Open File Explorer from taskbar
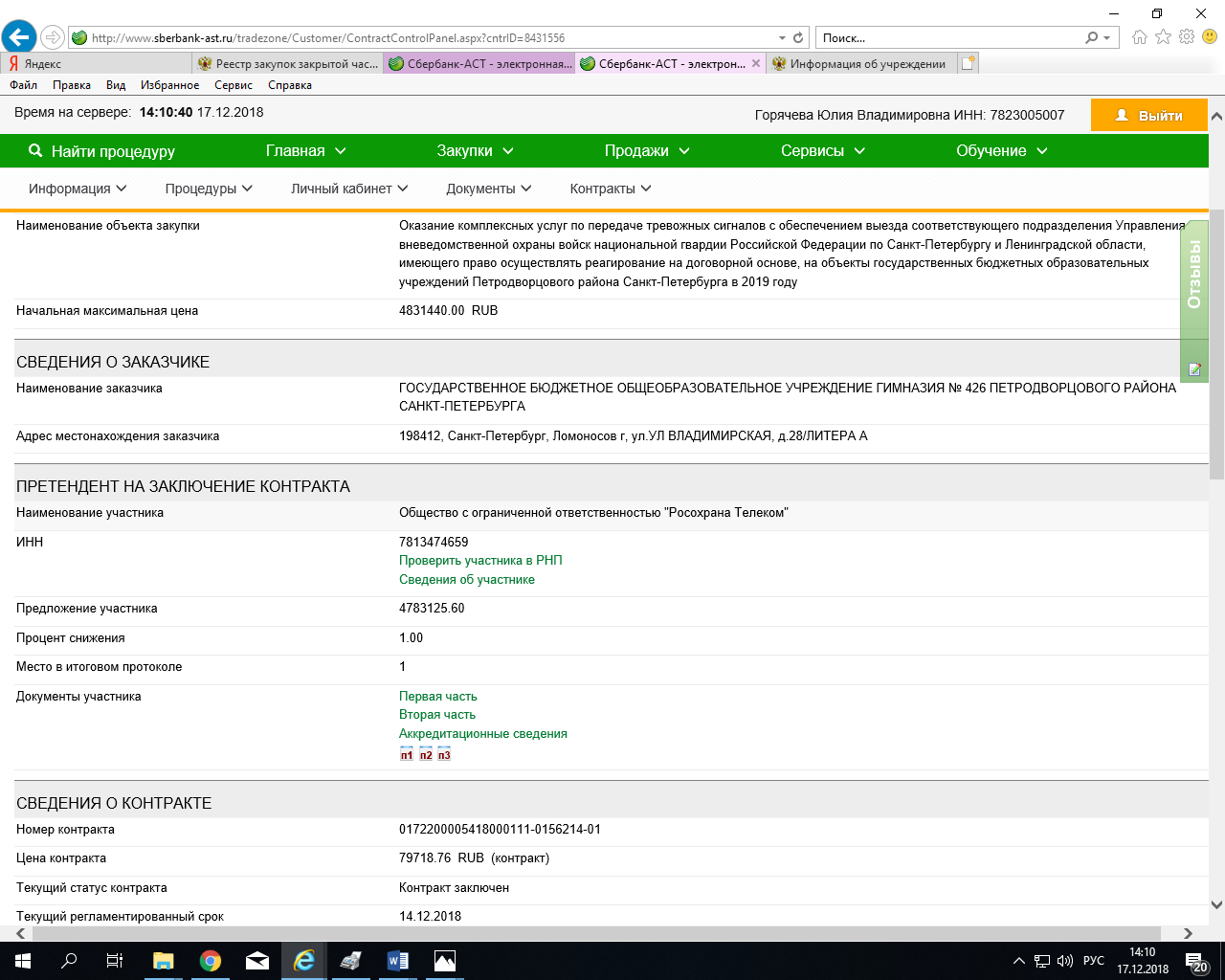This screenshot has height=980, width=1225. pos(163,961)
